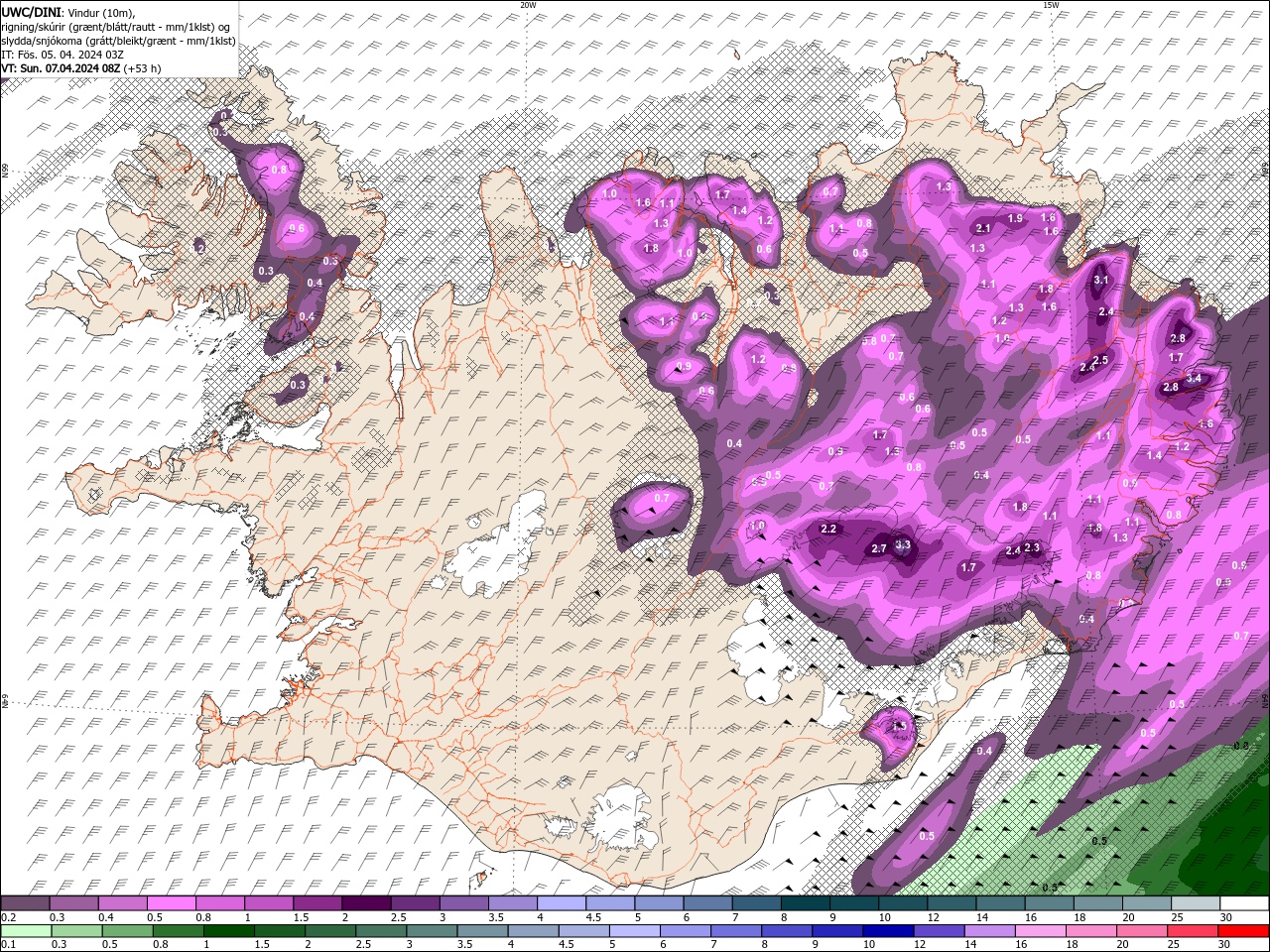Screen dimensions: 1270x952
Task: Select the "rigning/skúrir" legend description line
Action: click(116, 27)
